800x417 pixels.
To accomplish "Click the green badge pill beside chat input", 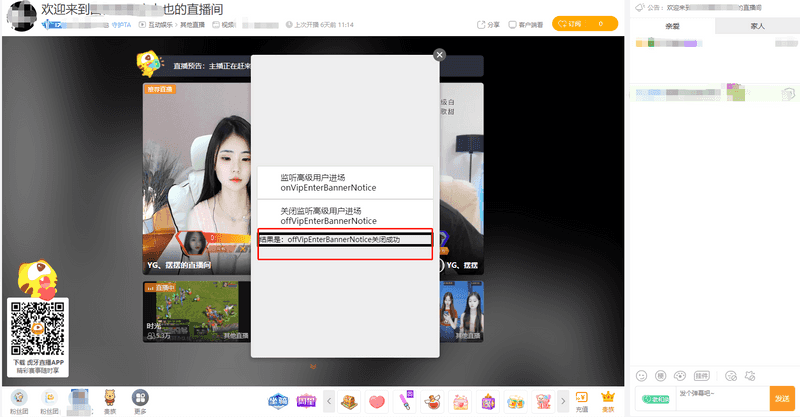I will pos(656,399).
